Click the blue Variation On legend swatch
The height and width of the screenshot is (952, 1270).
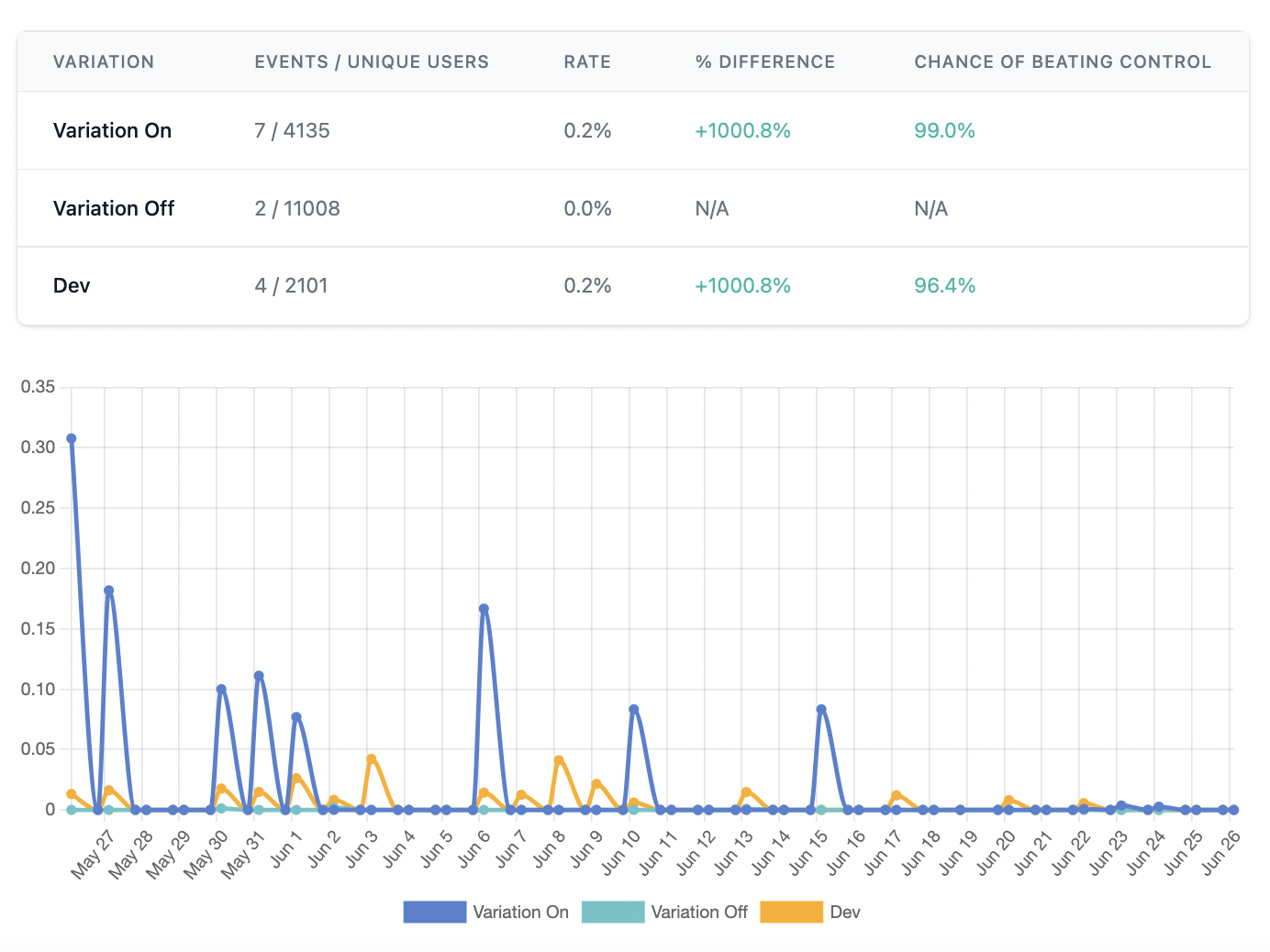pos(435,912)
